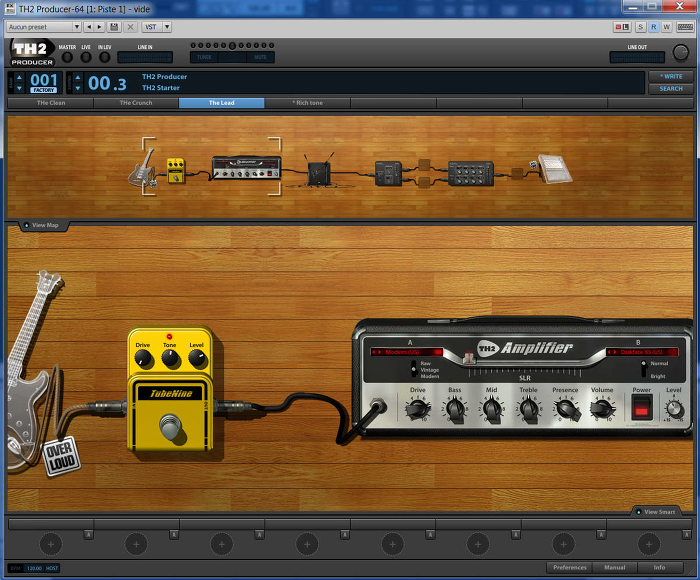Go to next preset with the right arrow
700x580 pixels.
click(100, 27)
